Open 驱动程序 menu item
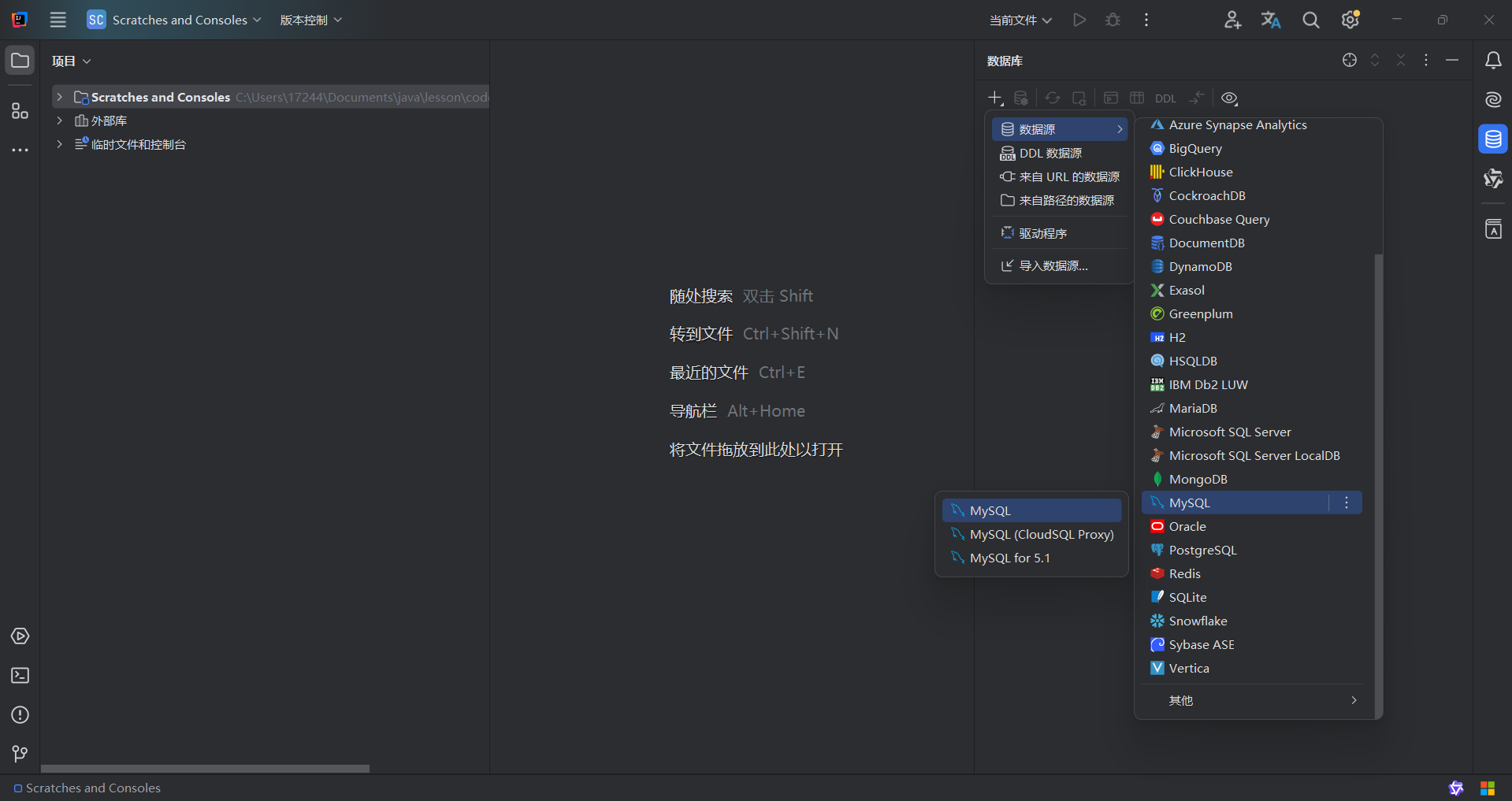 click(1061, 233)
